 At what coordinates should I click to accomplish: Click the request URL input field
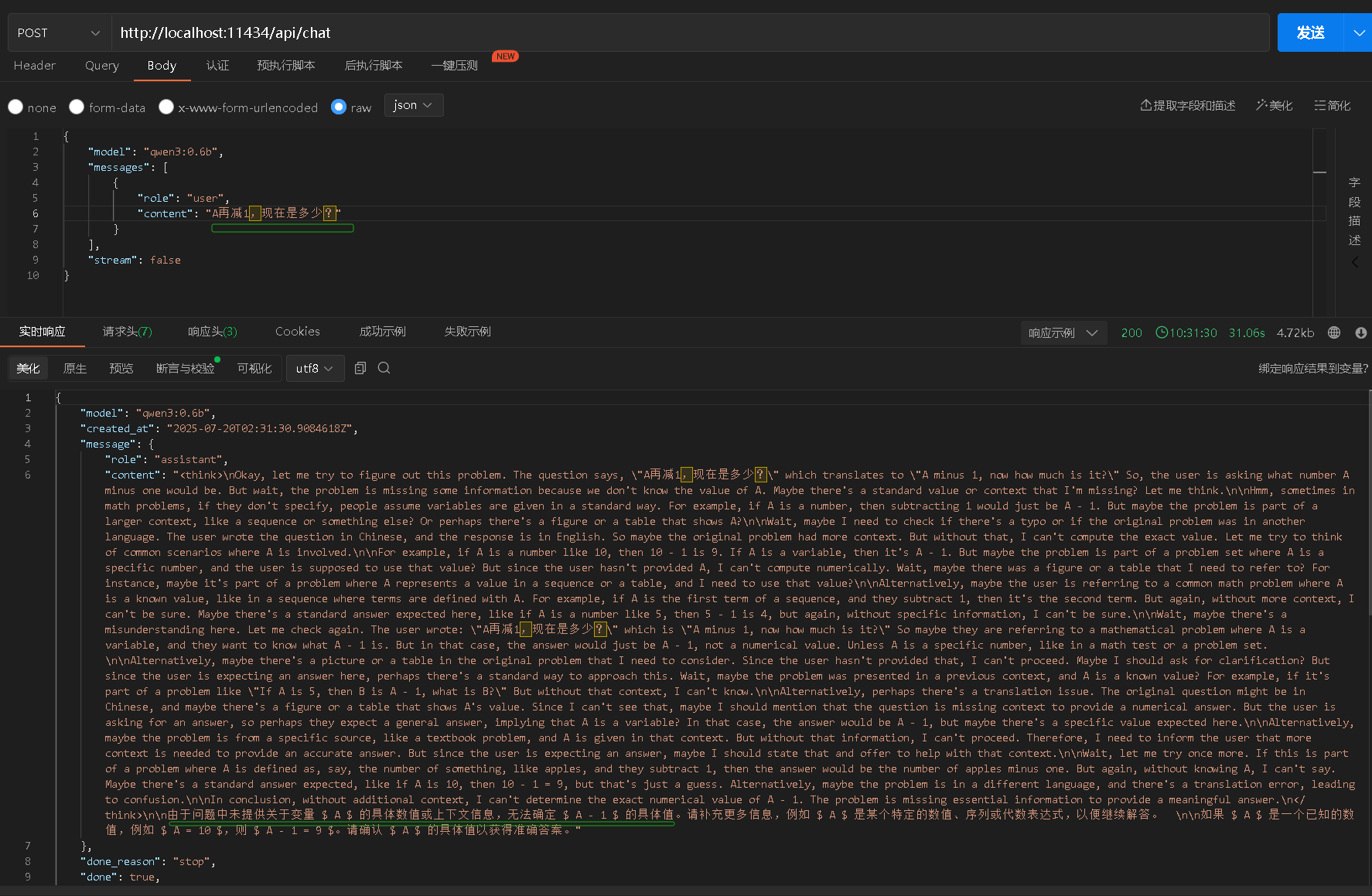[x=688, y=32]
